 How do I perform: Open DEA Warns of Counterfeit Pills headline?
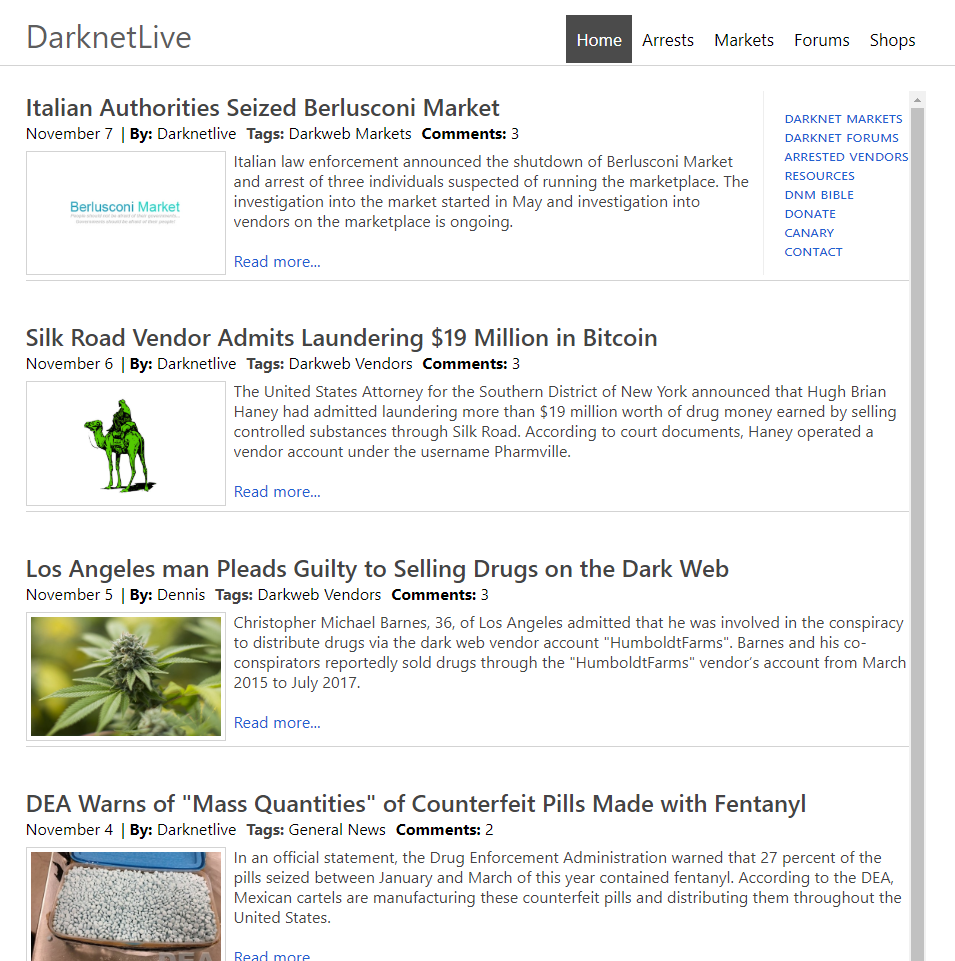[416, 803]
